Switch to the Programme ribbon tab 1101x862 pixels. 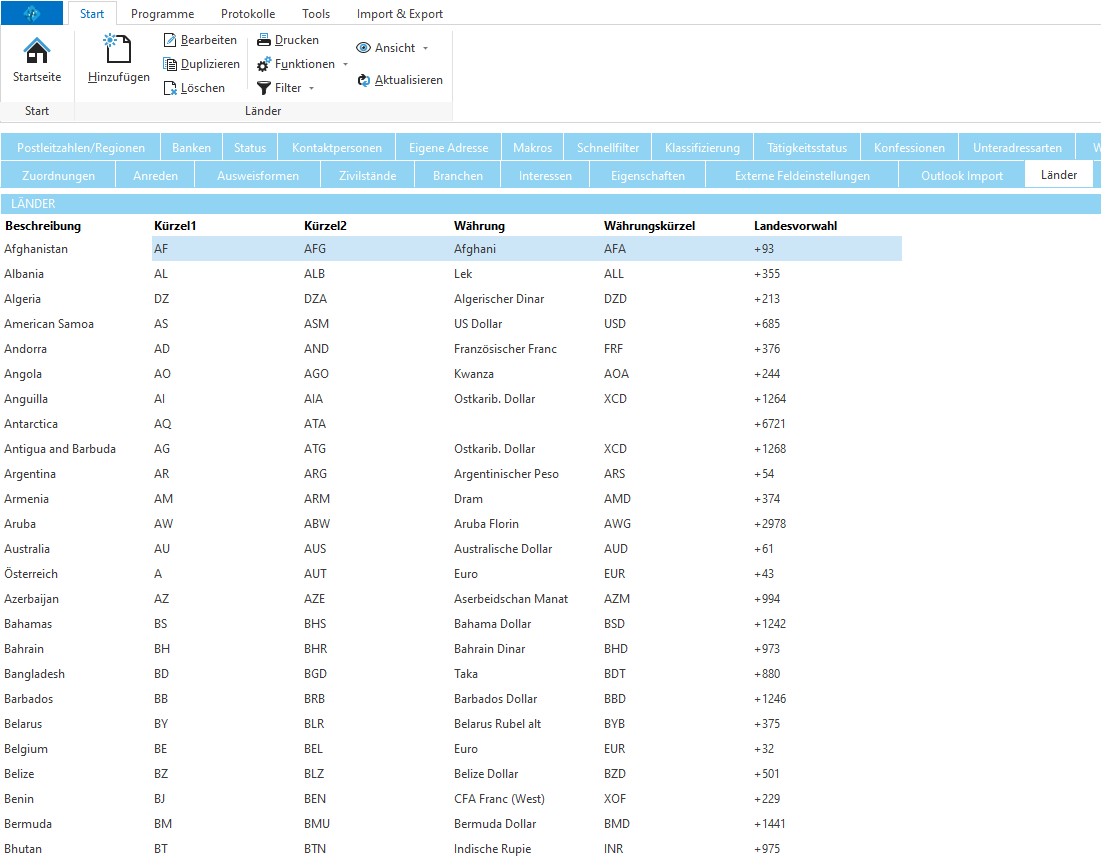162,14
